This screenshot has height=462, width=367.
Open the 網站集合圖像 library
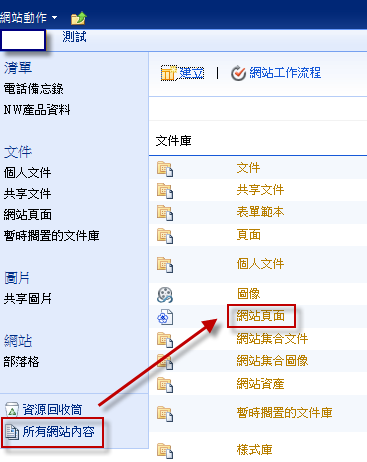[272, 361]
